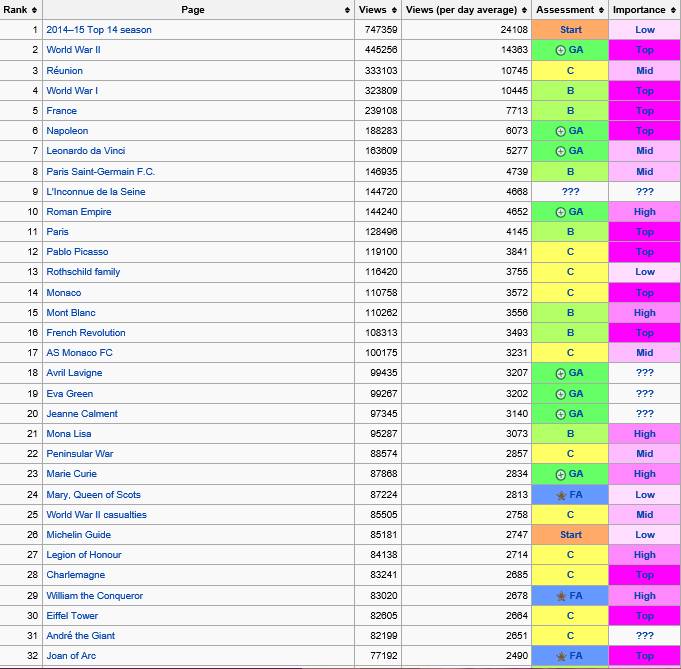Click Start assessment in Michelin Guide row
Viewport: 681px width, 669px height.
(571, 535)
